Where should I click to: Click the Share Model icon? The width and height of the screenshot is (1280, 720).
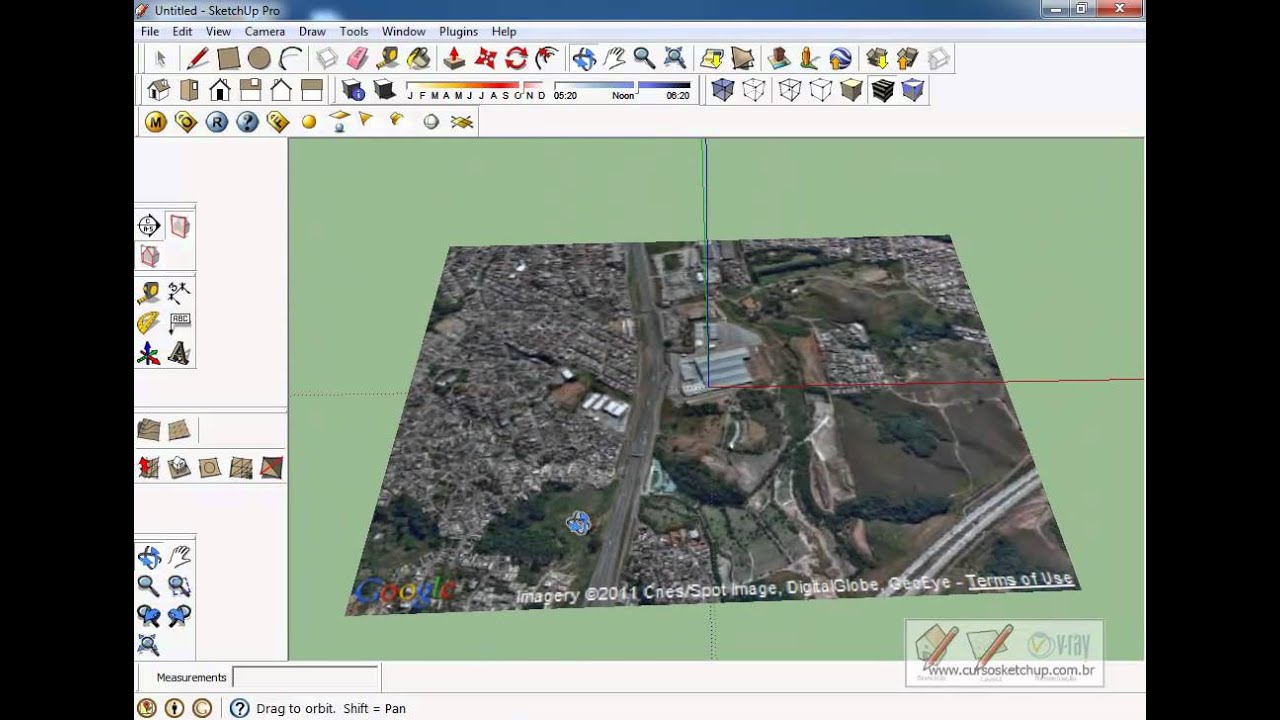pyautogui.click(x=907, y=59)
